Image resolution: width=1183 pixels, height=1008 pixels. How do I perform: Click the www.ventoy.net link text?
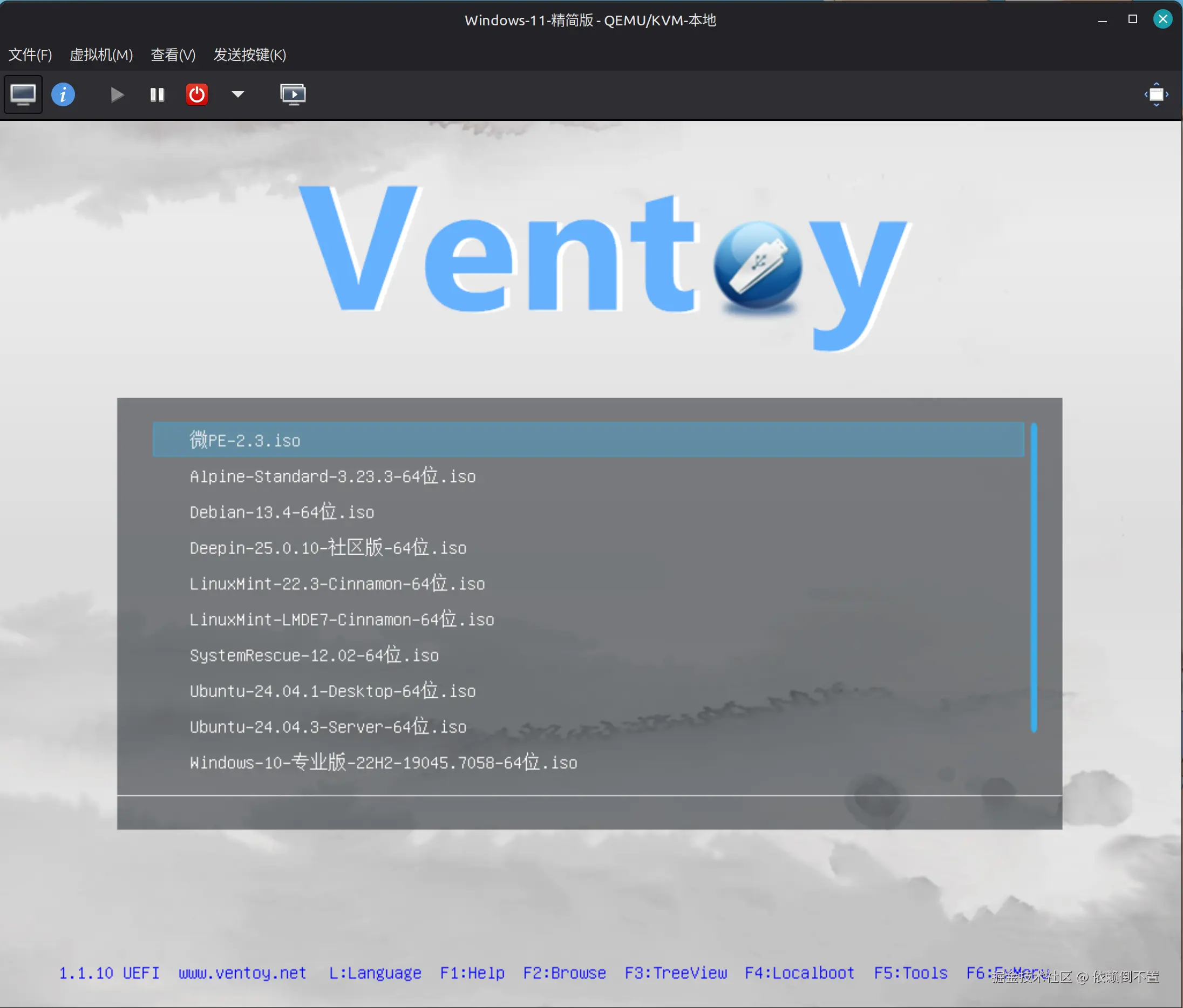(242, 972)
